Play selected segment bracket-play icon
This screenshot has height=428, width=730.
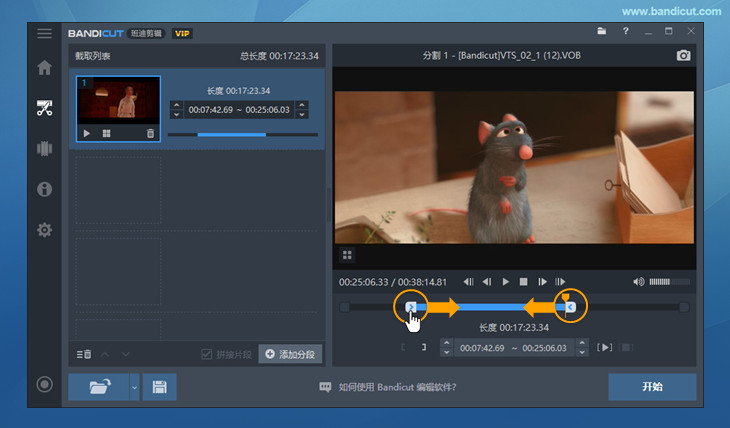605,347
